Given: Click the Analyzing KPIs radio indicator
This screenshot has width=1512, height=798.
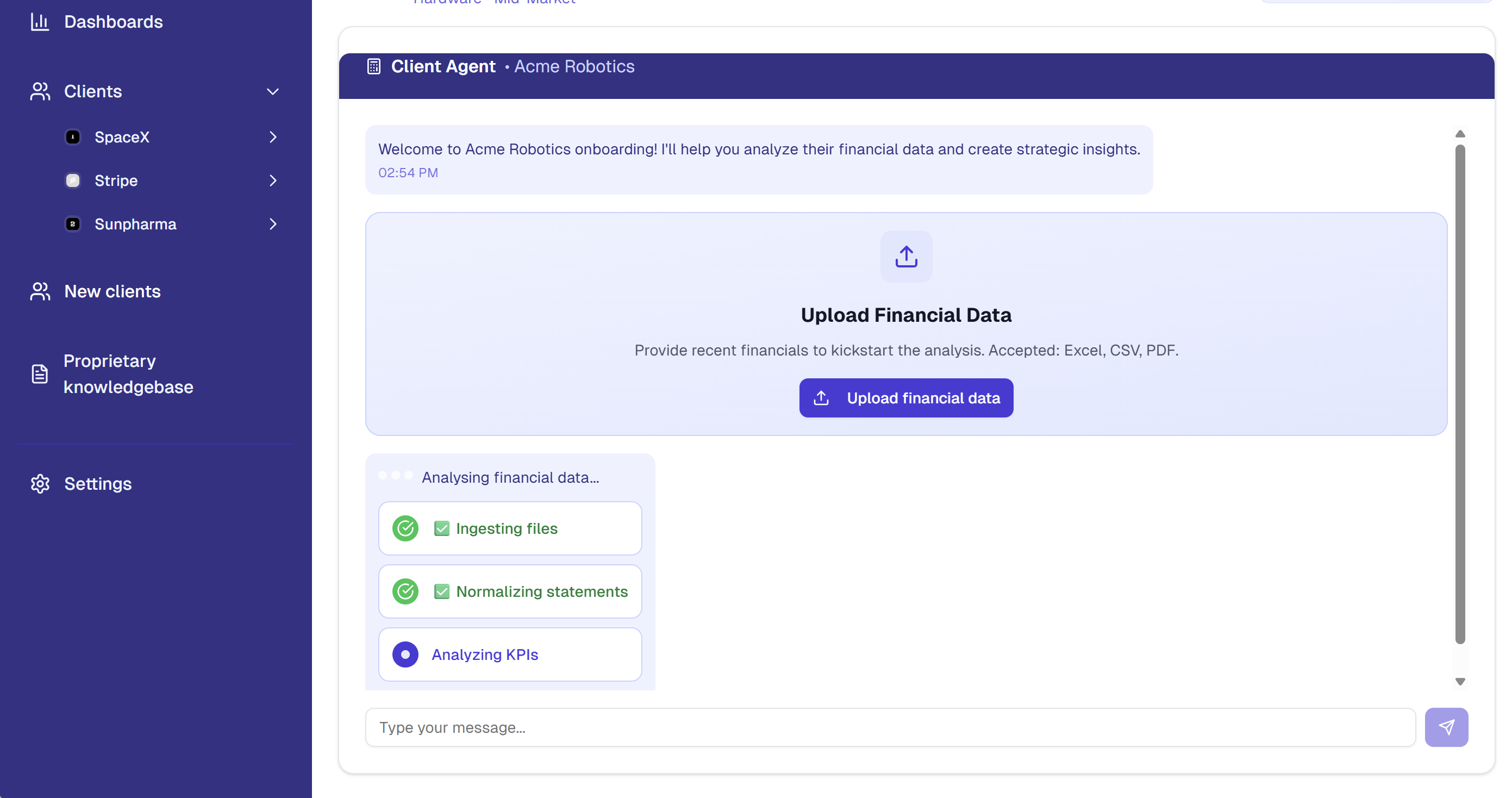Looking at the screenshot, I should (x=405, y=654).
